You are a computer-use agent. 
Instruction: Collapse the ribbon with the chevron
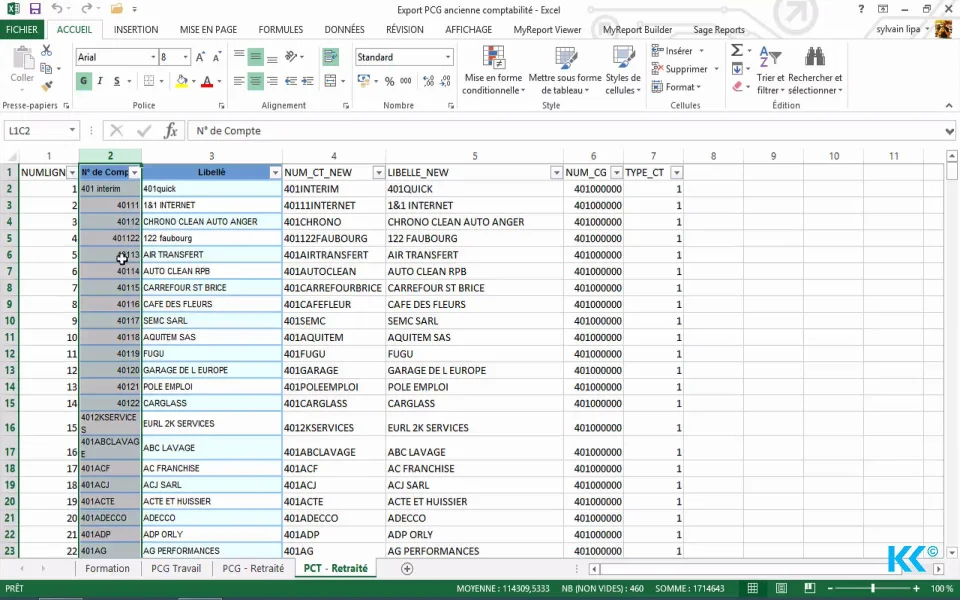tap(949, 105)
